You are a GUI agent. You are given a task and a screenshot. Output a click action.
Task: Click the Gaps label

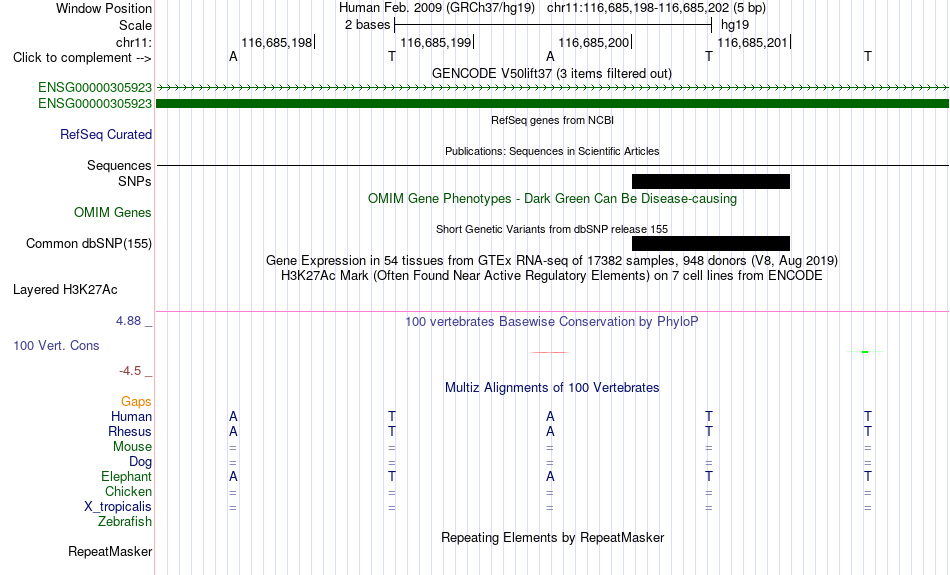pos(136,402)
